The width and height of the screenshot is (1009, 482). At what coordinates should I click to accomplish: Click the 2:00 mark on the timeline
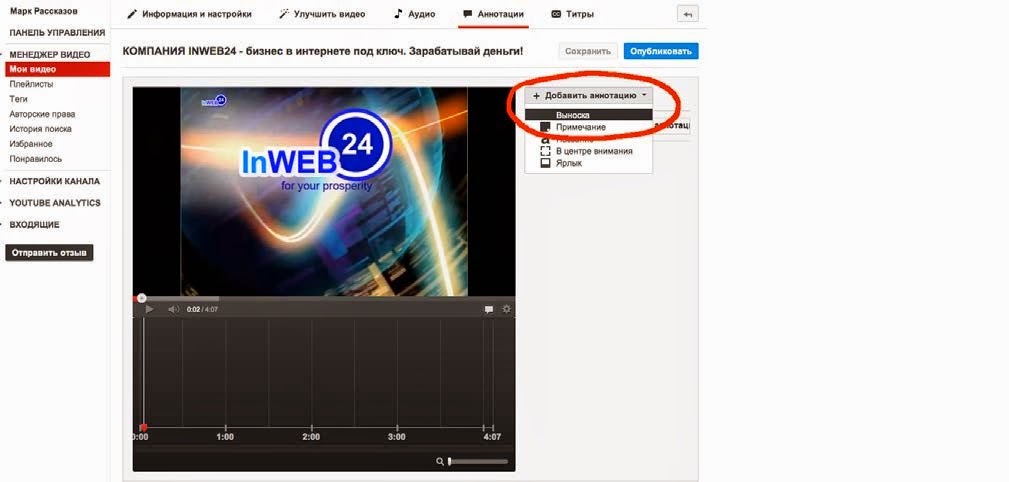[311, 437]
